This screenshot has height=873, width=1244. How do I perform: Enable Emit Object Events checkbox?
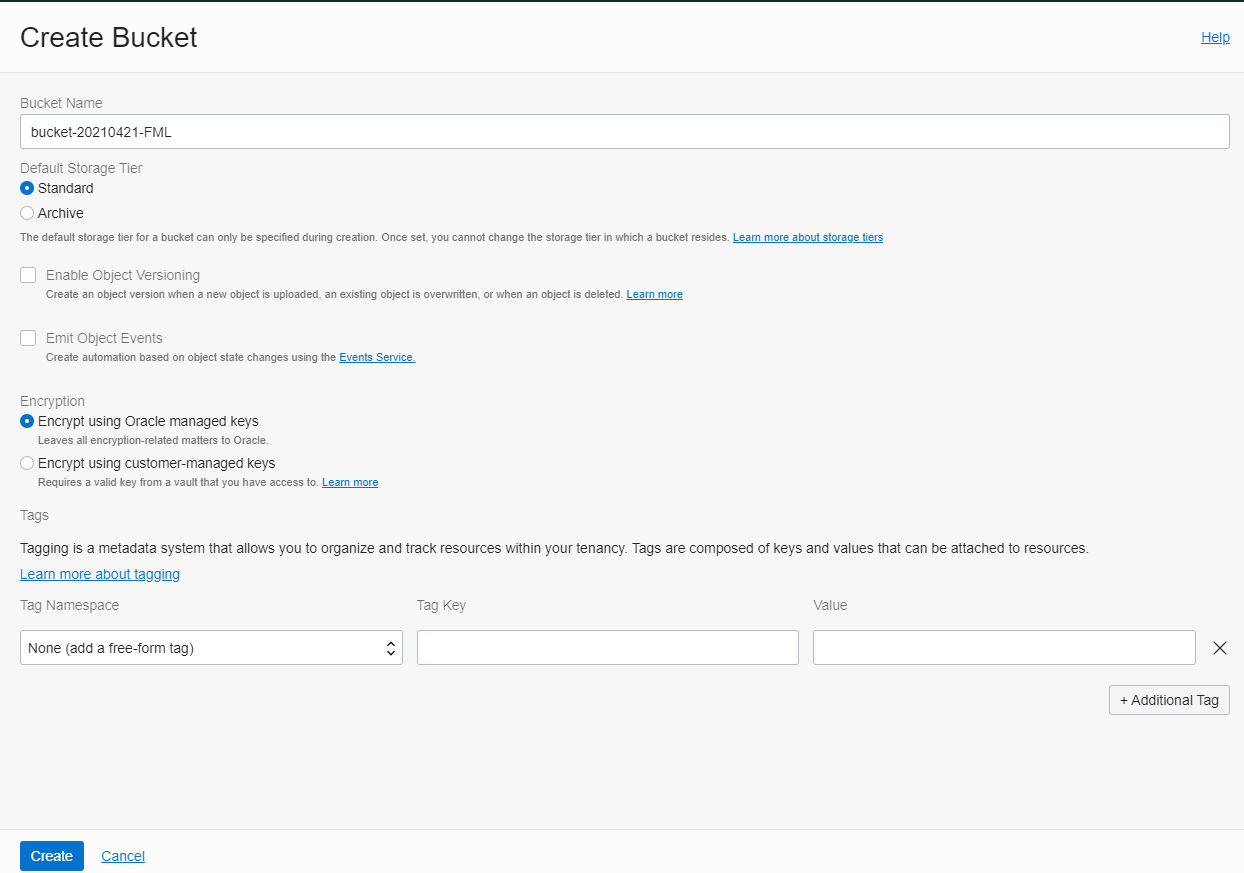click(28, 338)
